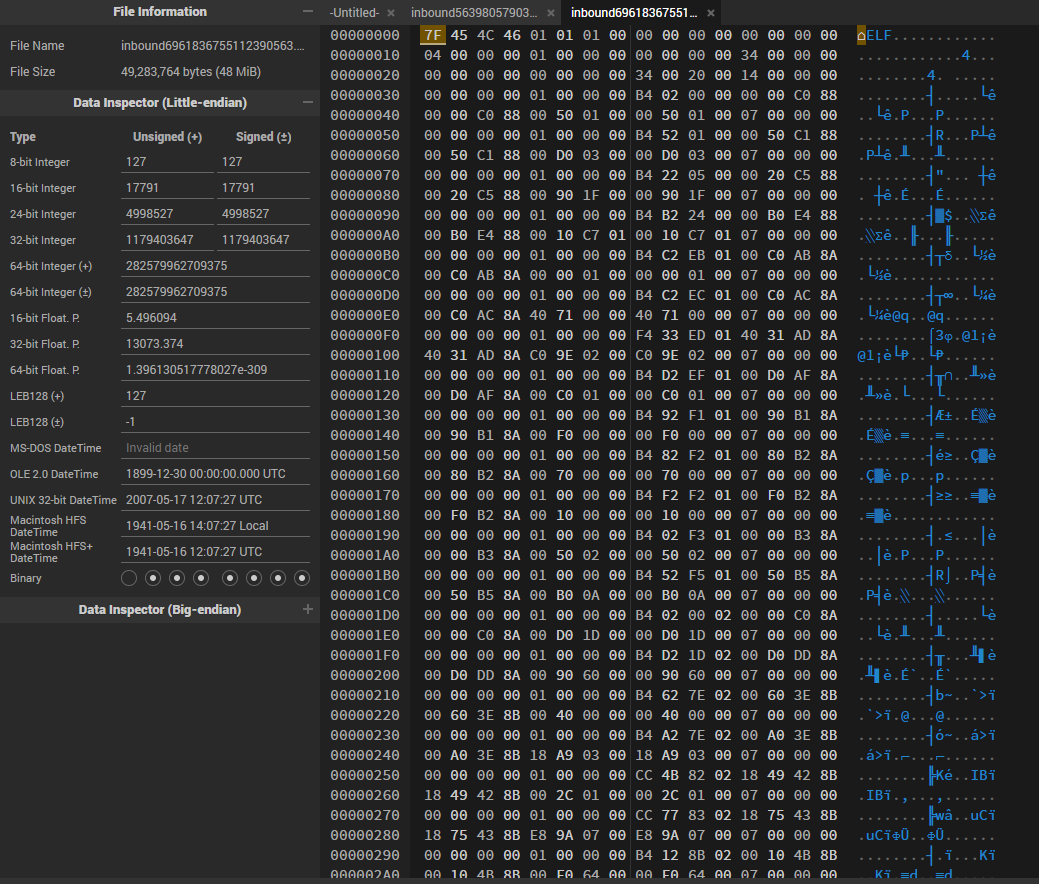This screenshot has height=884, width=1039.
Task: Click the 8-bit Integer unsigned value field
Action: 167,162
